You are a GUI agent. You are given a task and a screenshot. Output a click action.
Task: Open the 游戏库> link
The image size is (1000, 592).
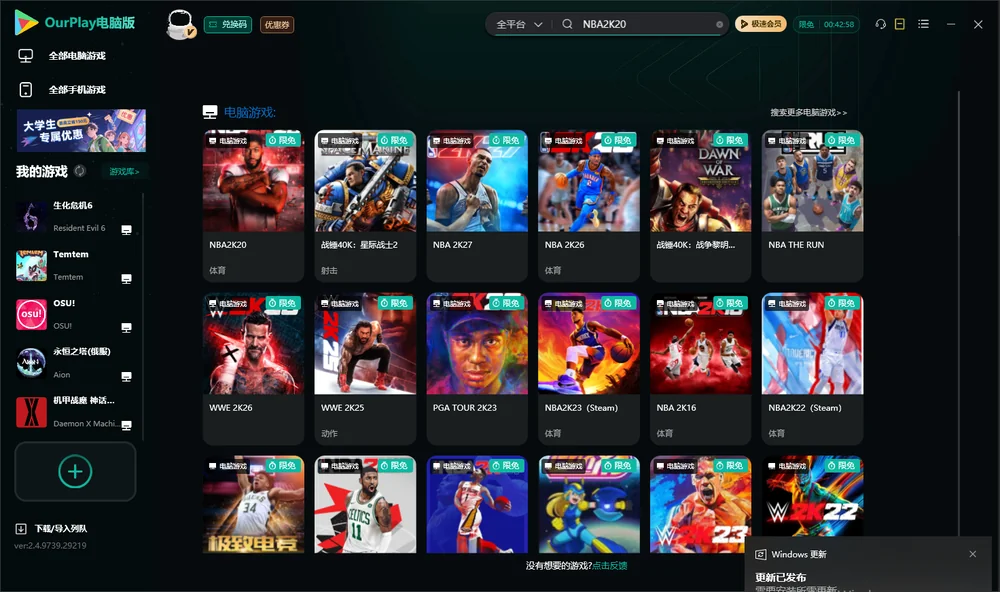(x=124, y=172)
